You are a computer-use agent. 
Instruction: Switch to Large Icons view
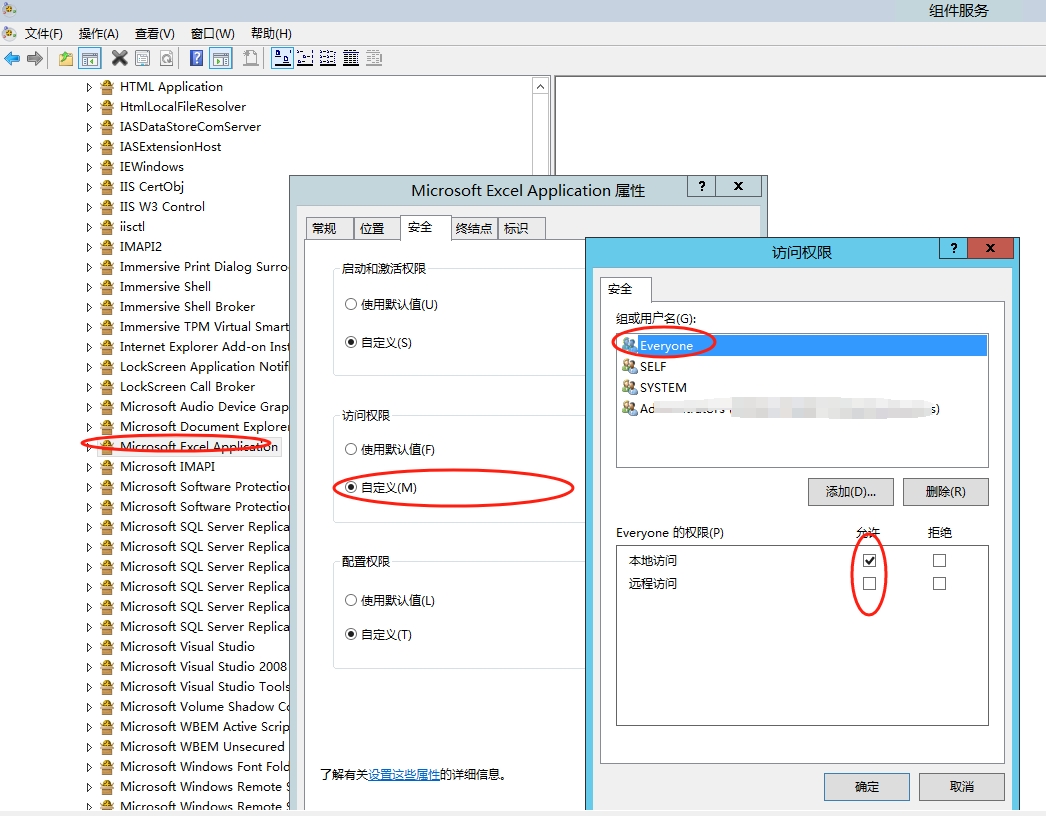point(282,59)
